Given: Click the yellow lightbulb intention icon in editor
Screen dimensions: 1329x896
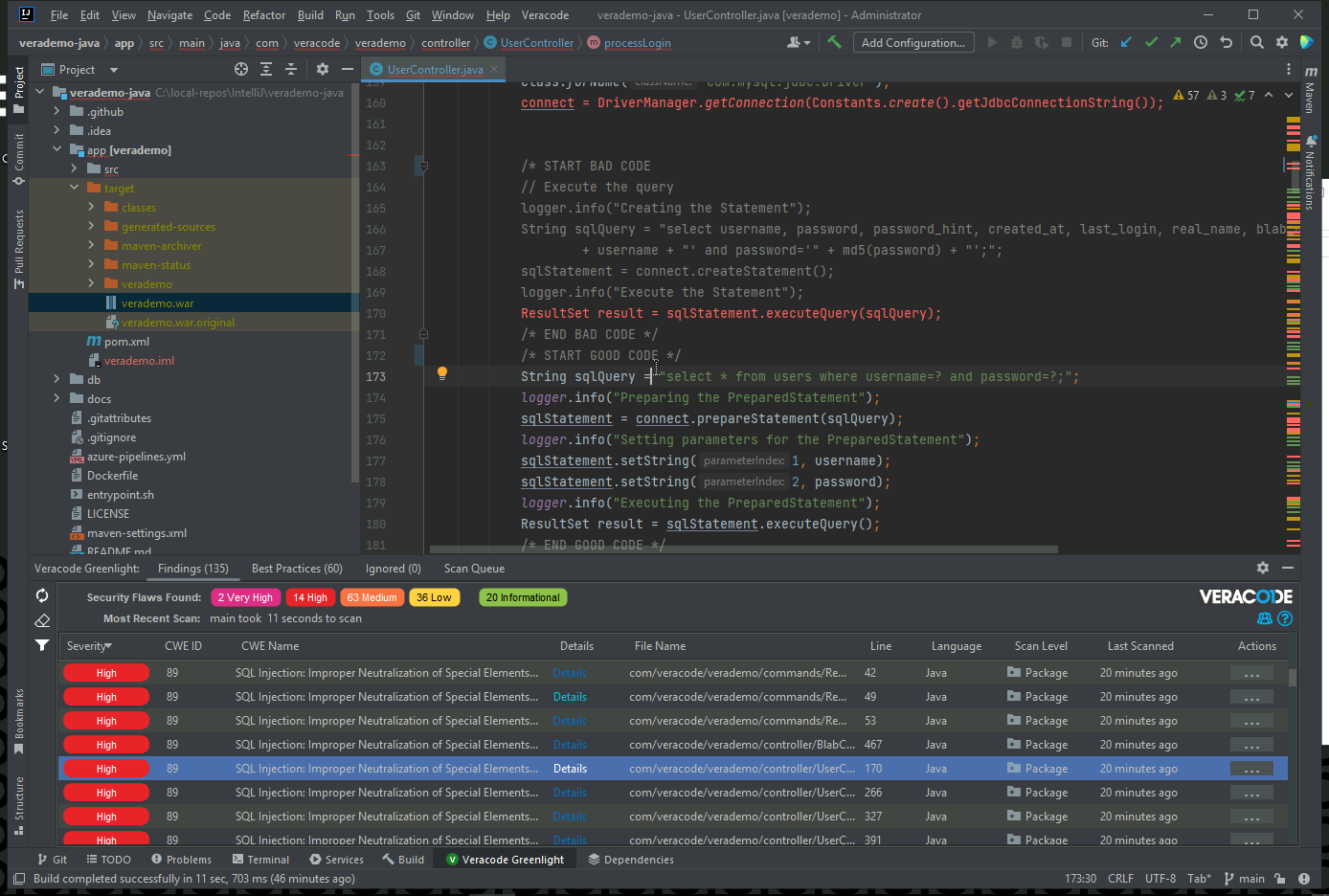Looking at the screenshot, I should (x=442, y=373).
